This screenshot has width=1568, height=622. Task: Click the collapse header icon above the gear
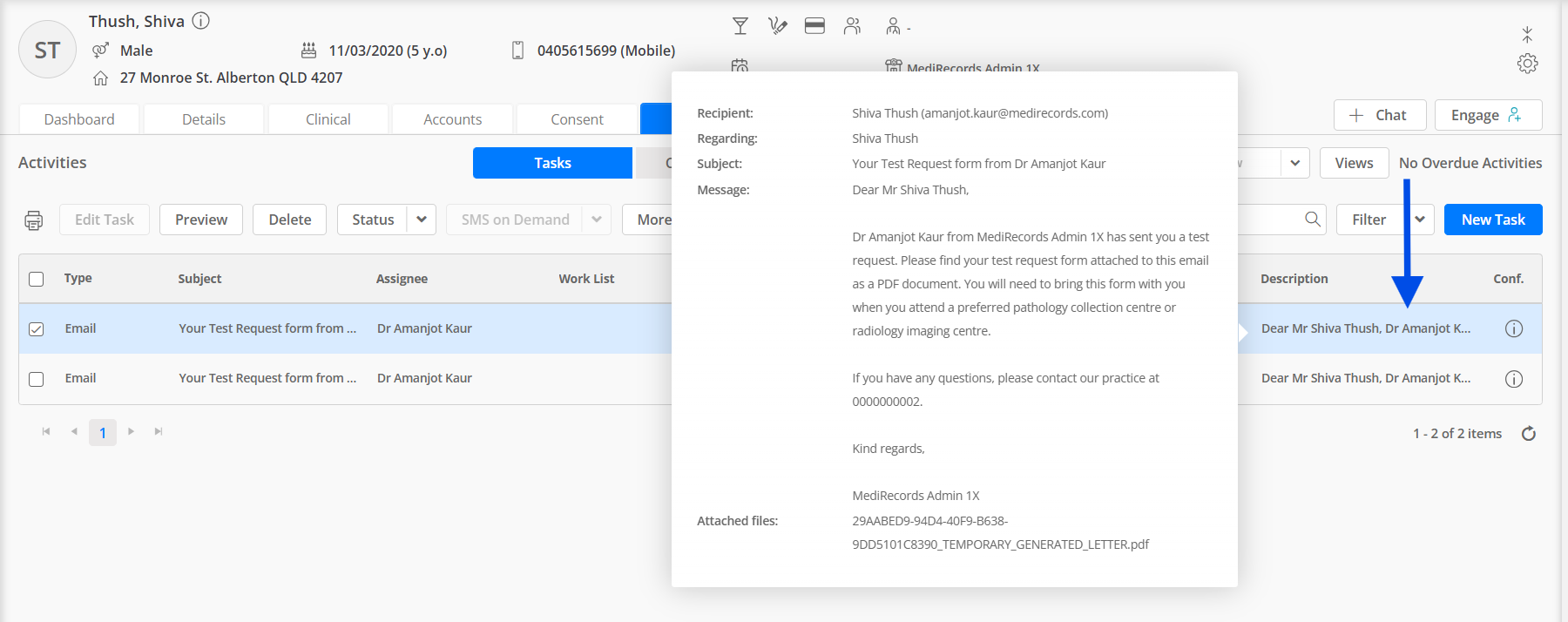[x=1527, y=34]
